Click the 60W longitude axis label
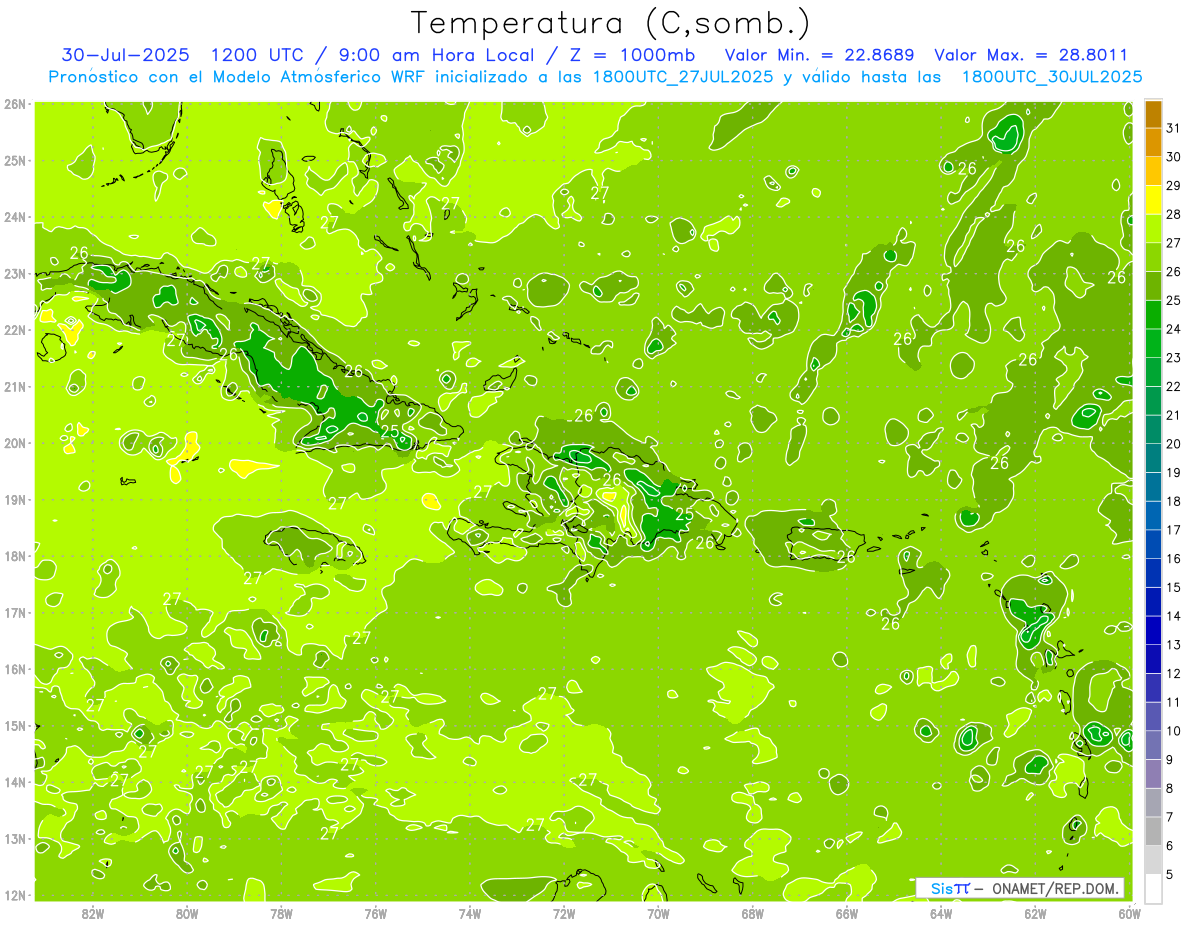 click(x=1129, y=912)
